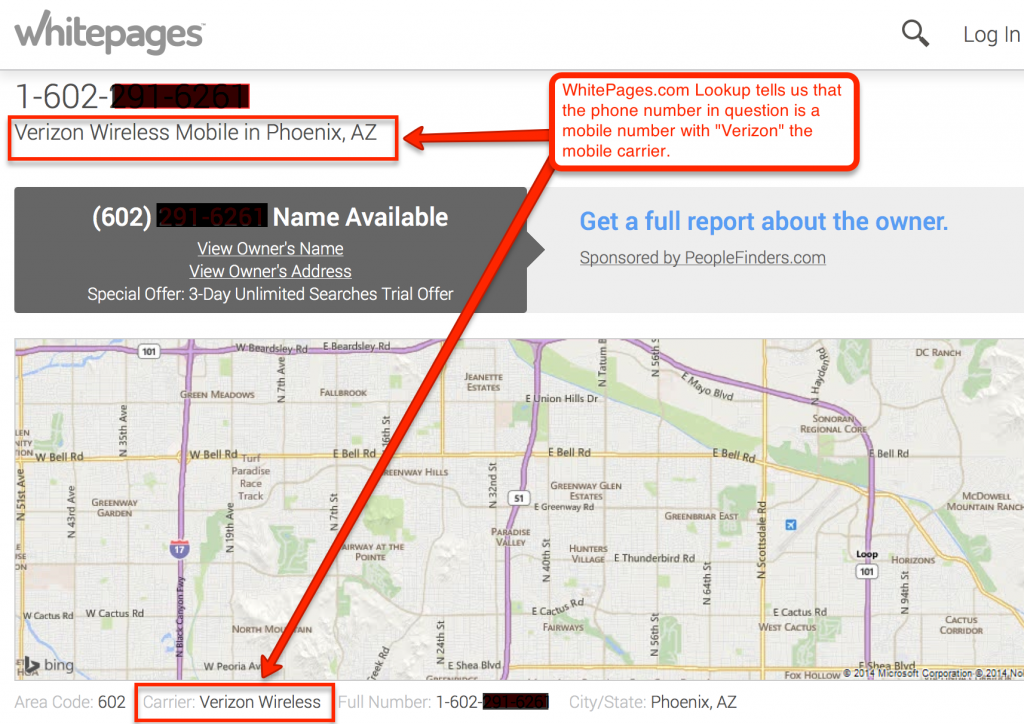Click 'City/State: Phoenix, AZ' text
The image size is (1024, 724).
point(652,702)
